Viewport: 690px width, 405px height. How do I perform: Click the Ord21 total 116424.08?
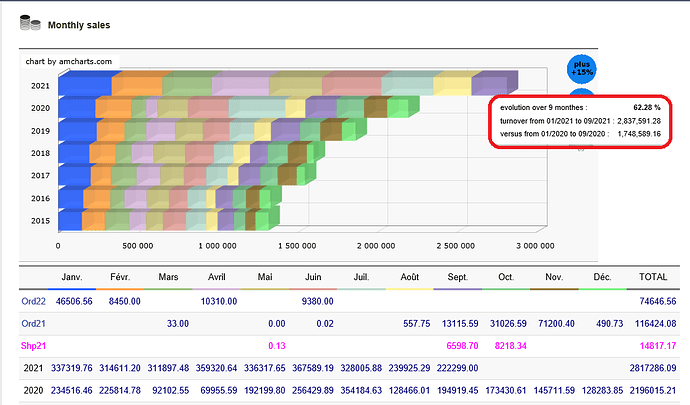(655, 324)
